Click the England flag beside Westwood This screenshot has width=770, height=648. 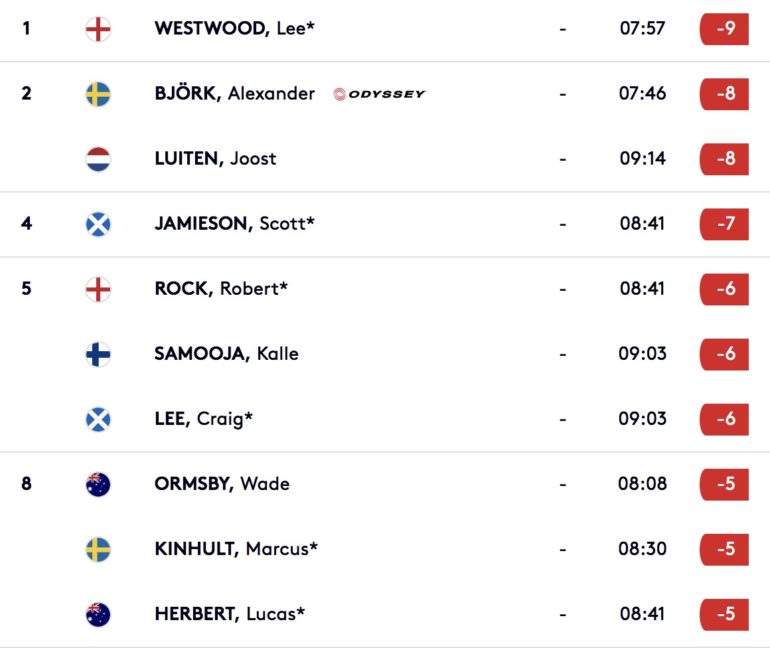pyautogui.click(x=98, y=29)
